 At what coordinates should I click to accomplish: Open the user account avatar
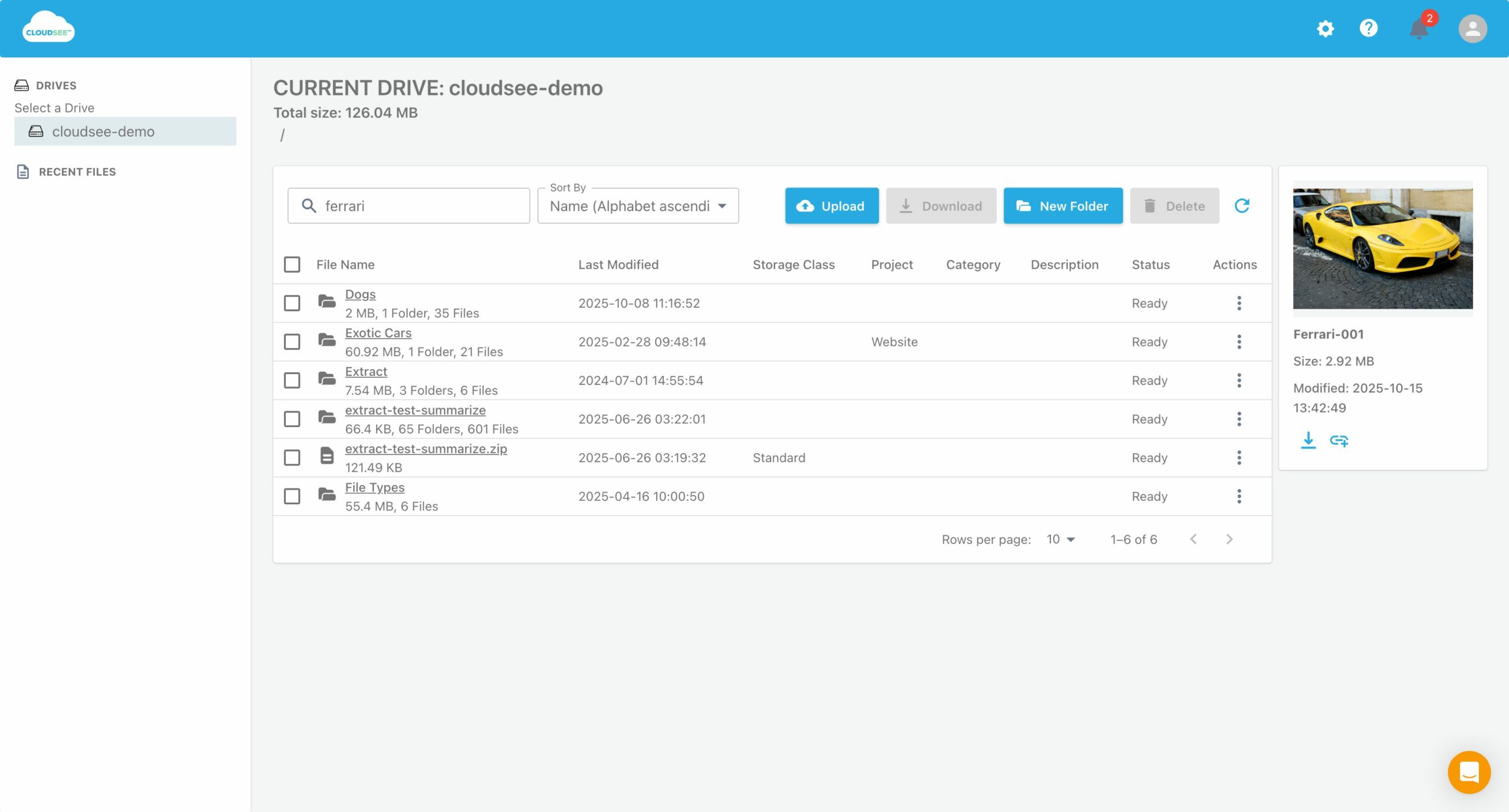[x=1472, y=28]
